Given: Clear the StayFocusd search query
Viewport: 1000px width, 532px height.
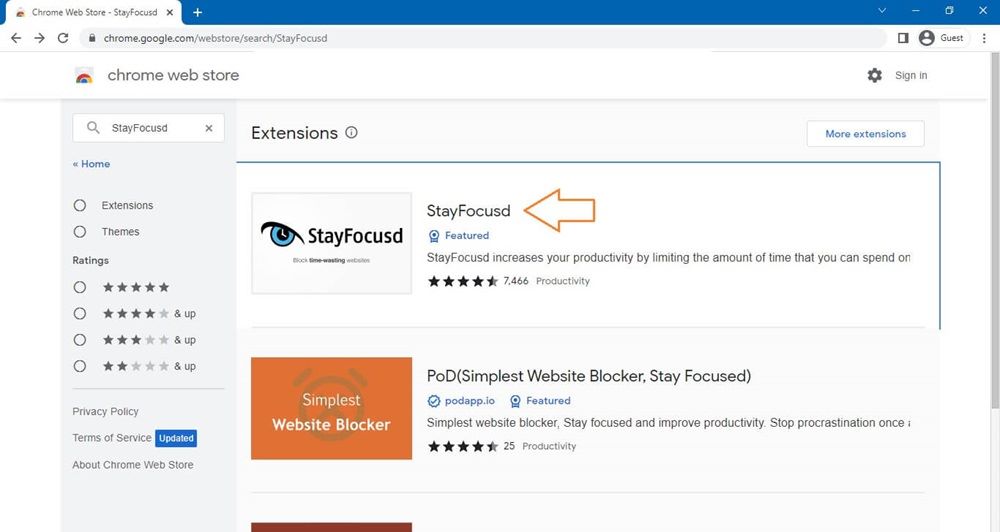Looking at the screenshot, I should 209,128.
